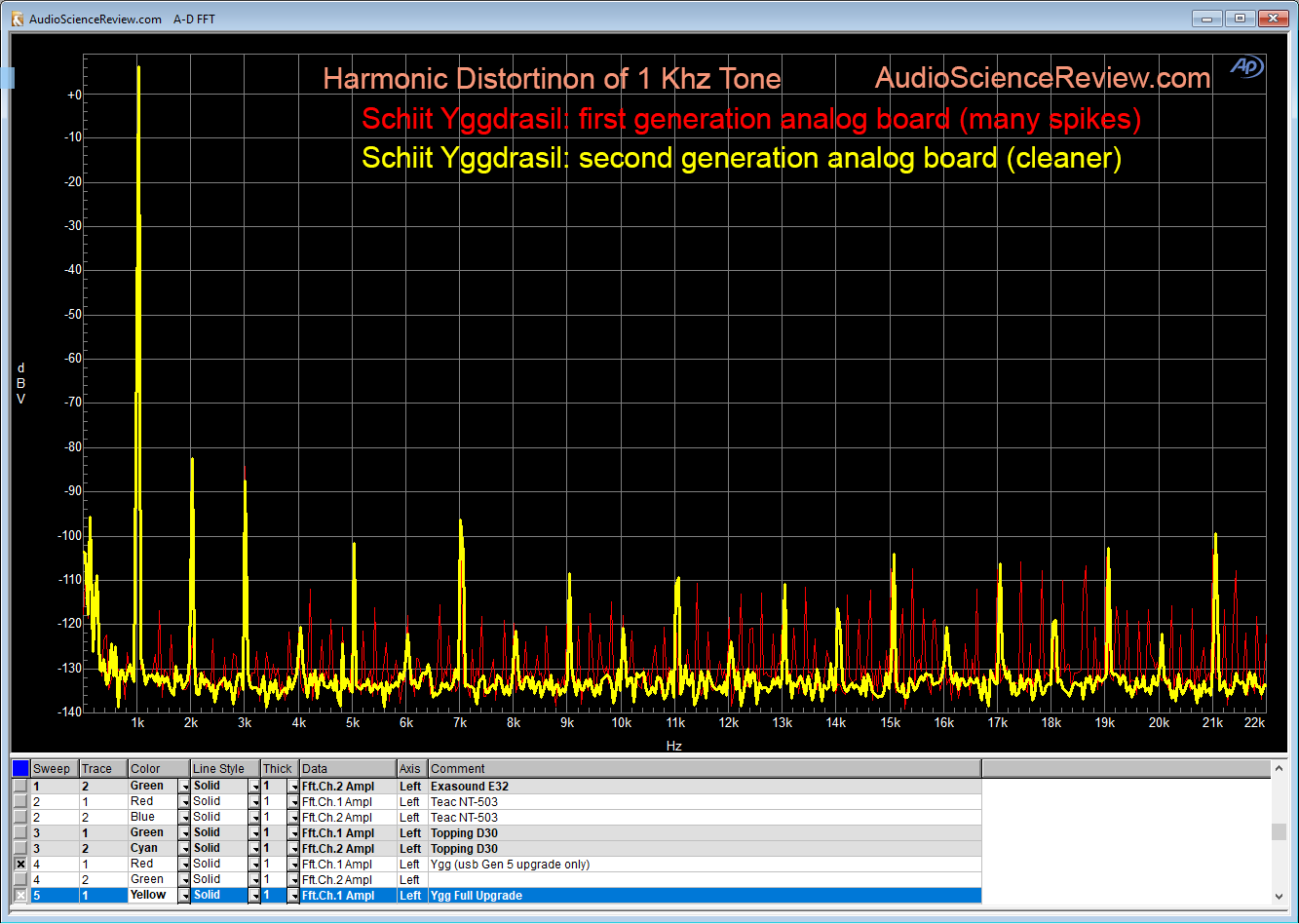
Task: Click the 22k frequency axis tick label
Action: [x=1255, y=723]
